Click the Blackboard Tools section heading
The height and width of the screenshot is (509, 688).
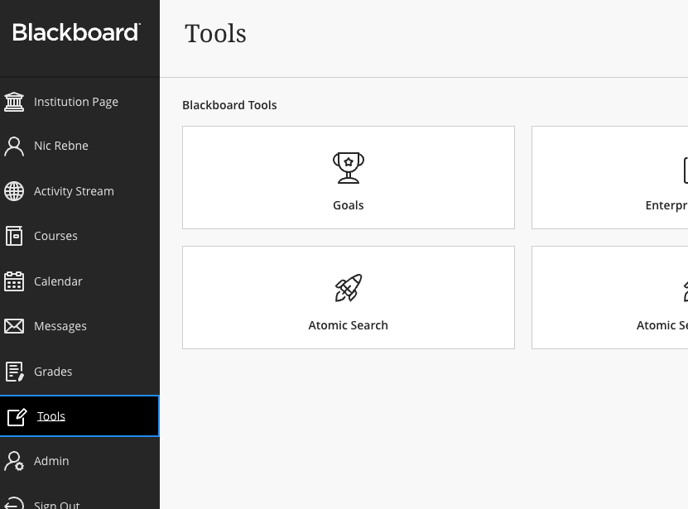pos(229,105)
